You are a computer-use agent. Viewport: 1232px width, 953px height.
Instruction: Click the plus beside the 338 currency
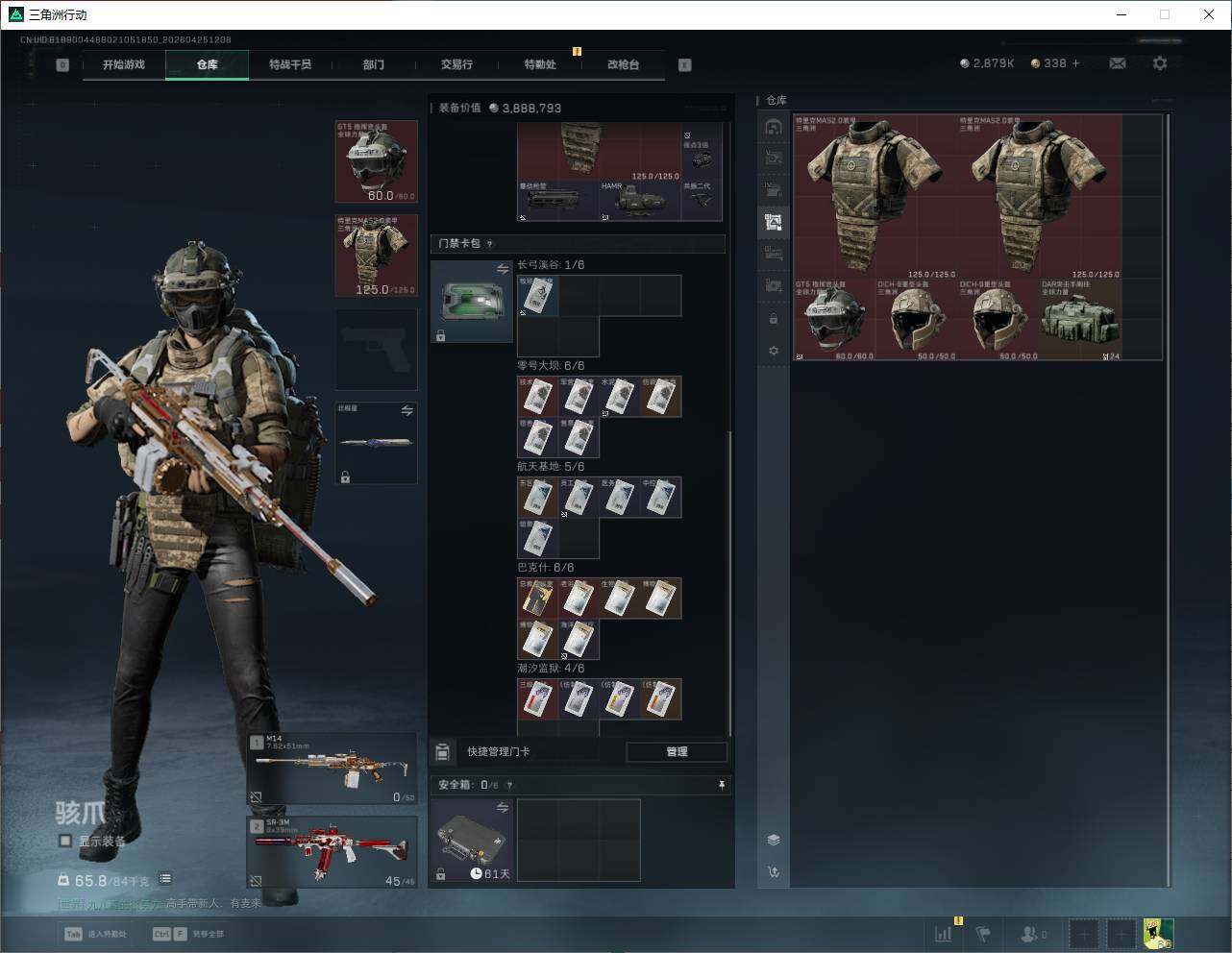pyautogui.click(x=1076, y=63)
